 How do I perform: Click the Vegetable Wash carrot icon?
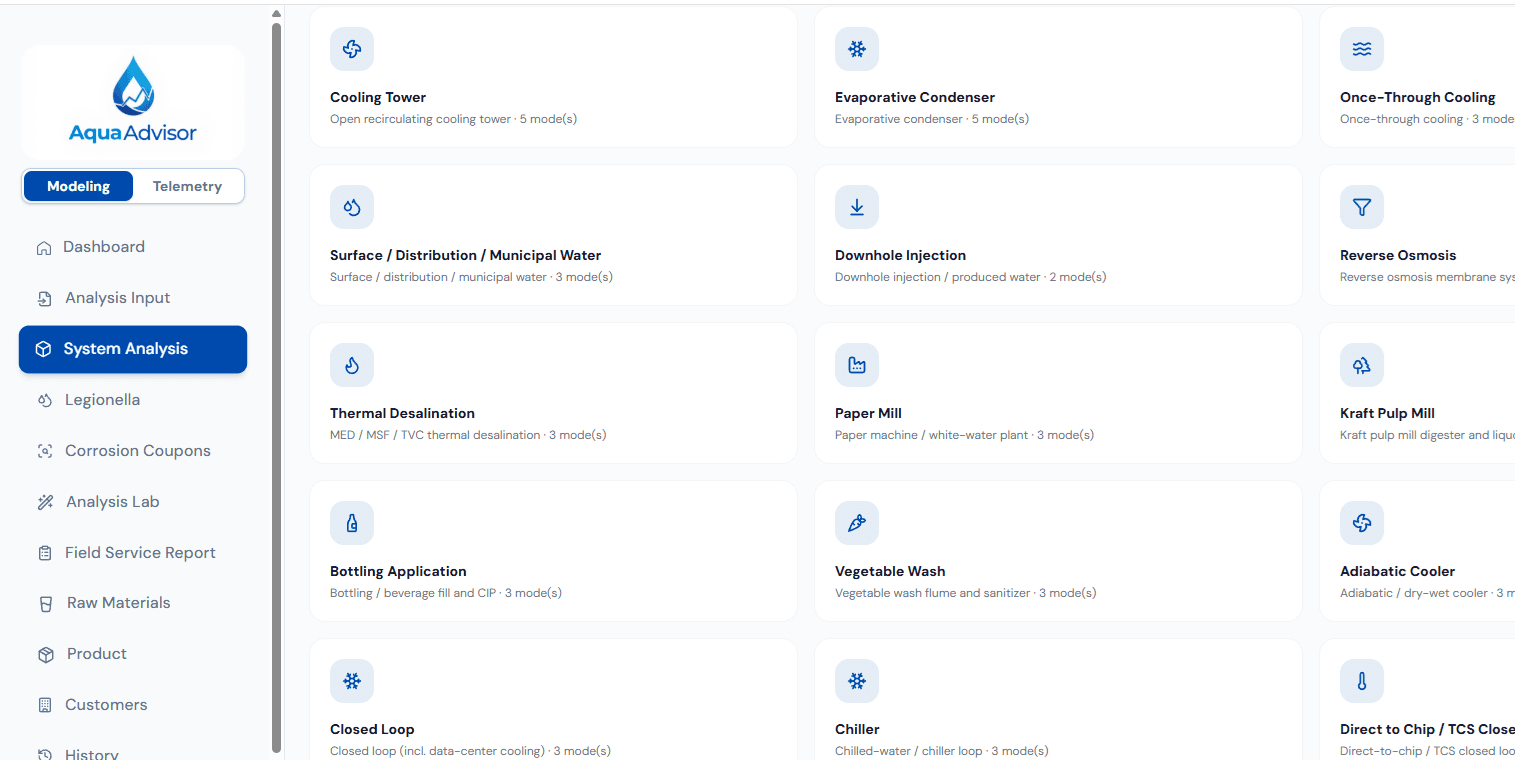[857, 523]
